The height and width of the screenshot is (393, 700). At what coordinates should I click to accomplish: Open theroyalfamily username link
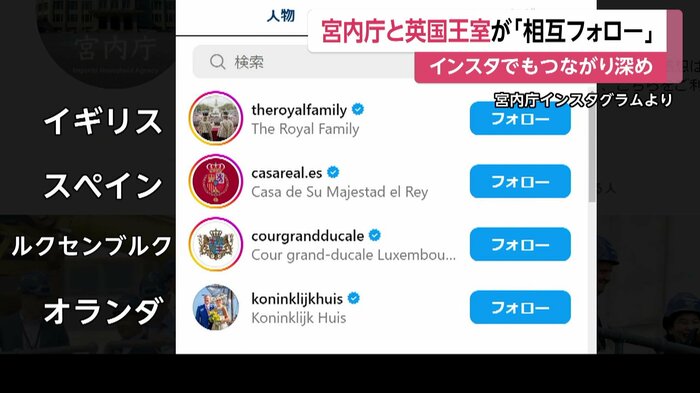(299, 110)
